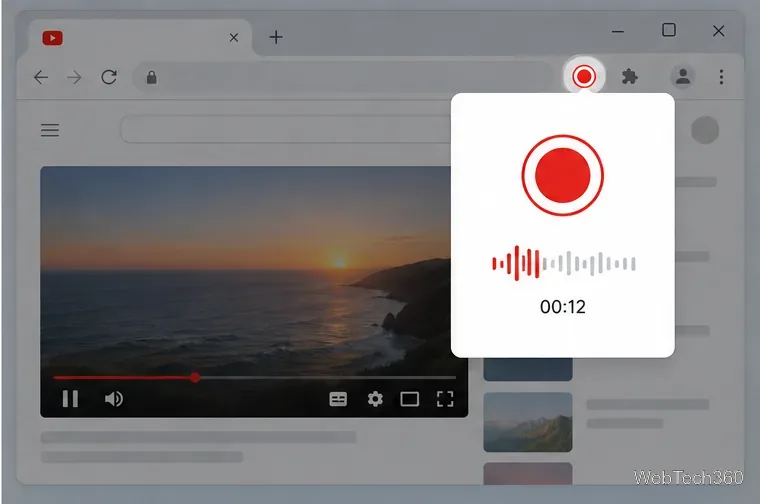Open the Extensions puzzle menu

click(x=629, y=77)
